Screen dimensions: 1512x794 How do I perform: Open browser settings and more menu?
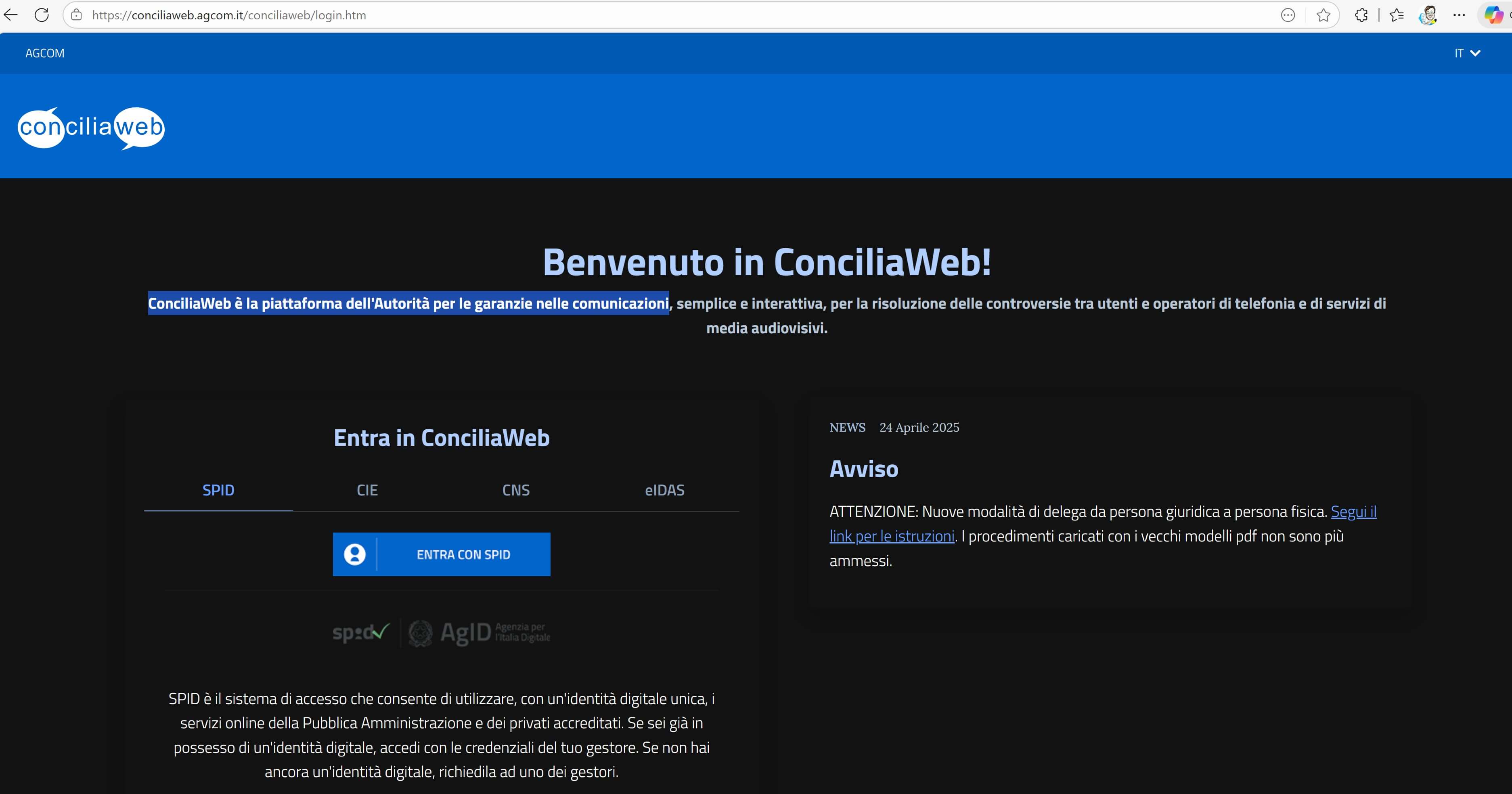pos(1459,15)
